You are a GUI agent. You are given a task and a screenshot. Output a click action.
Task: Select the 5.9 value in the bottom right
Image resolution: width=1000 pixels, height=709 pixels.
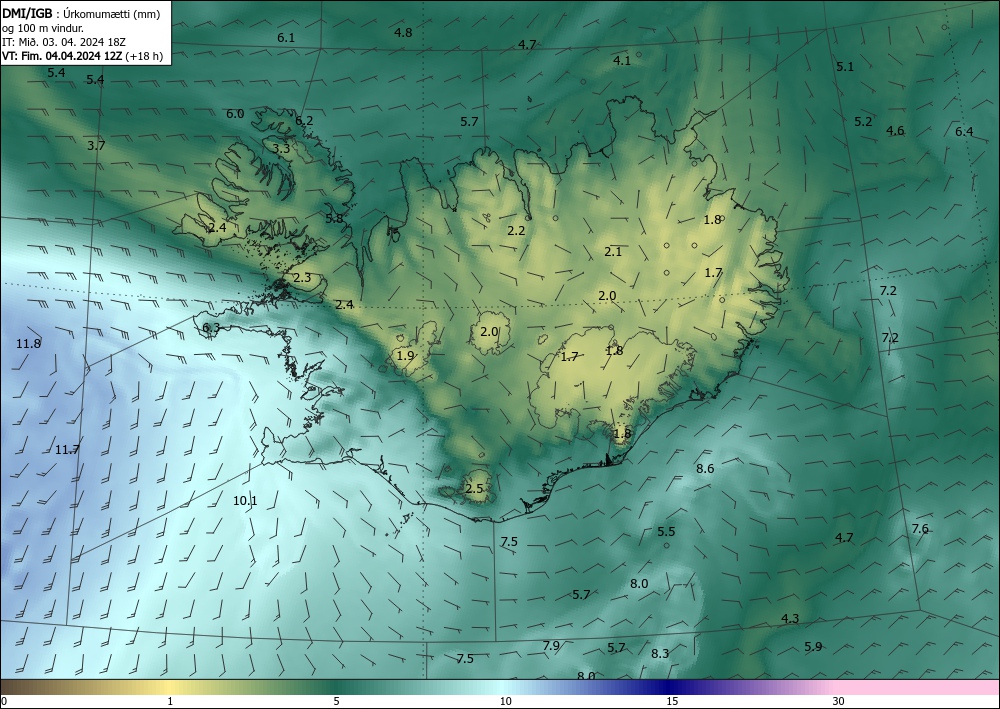click(x=813, y=647)
